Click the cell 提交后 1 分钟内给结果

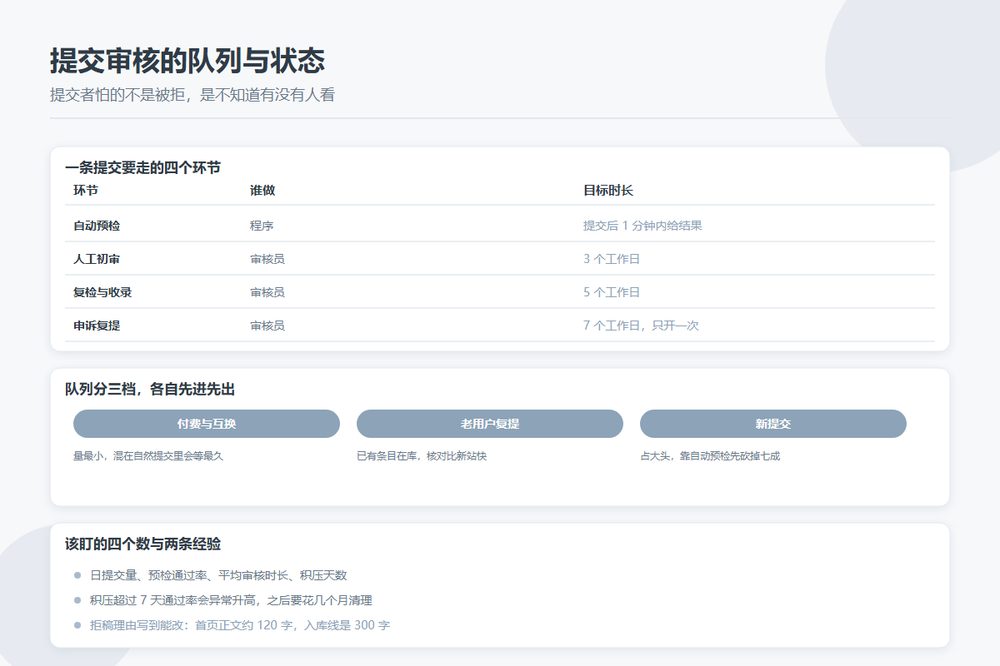(x=642, y=225)
